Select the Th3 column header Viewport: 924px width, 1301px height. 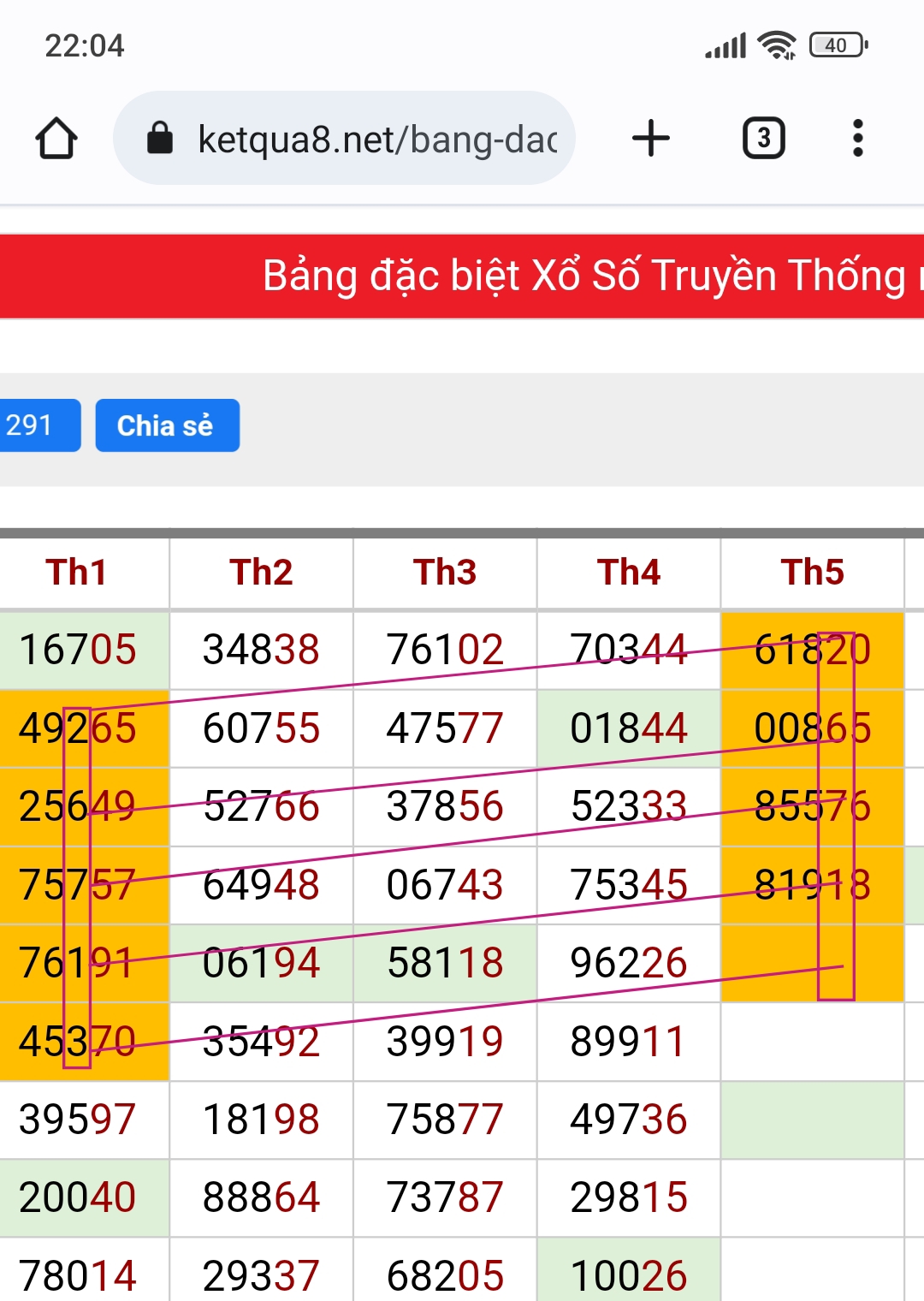tap(445, 573)
